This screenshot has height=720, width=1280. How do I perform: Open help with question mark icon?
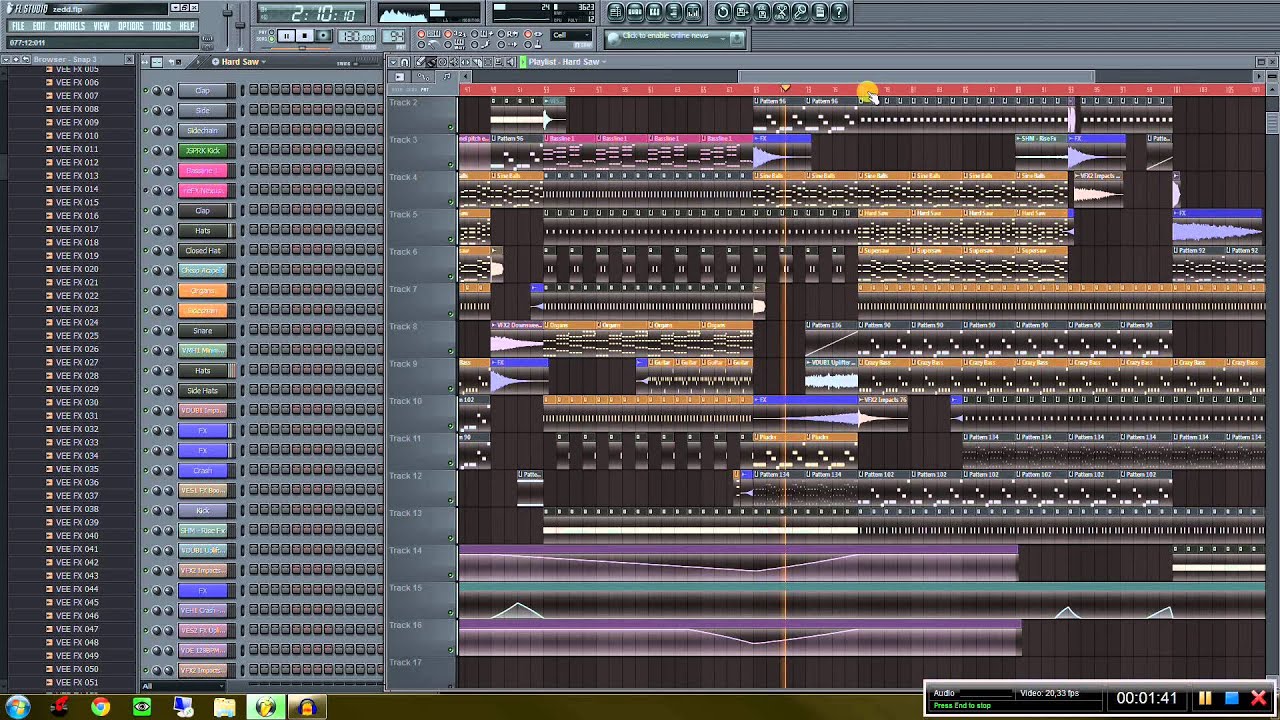tap(839, 12)
